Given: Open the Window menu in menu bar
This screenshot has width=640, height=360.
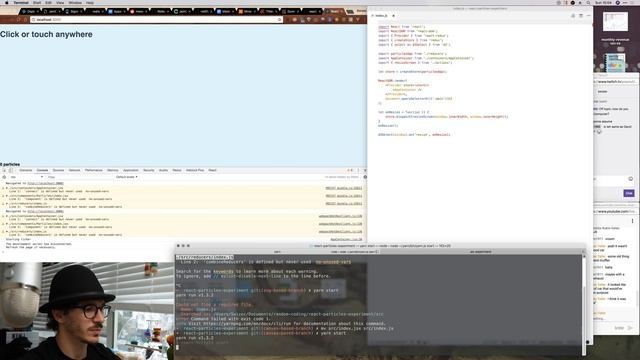Looking at the screenshot, I should coord(75,2).
